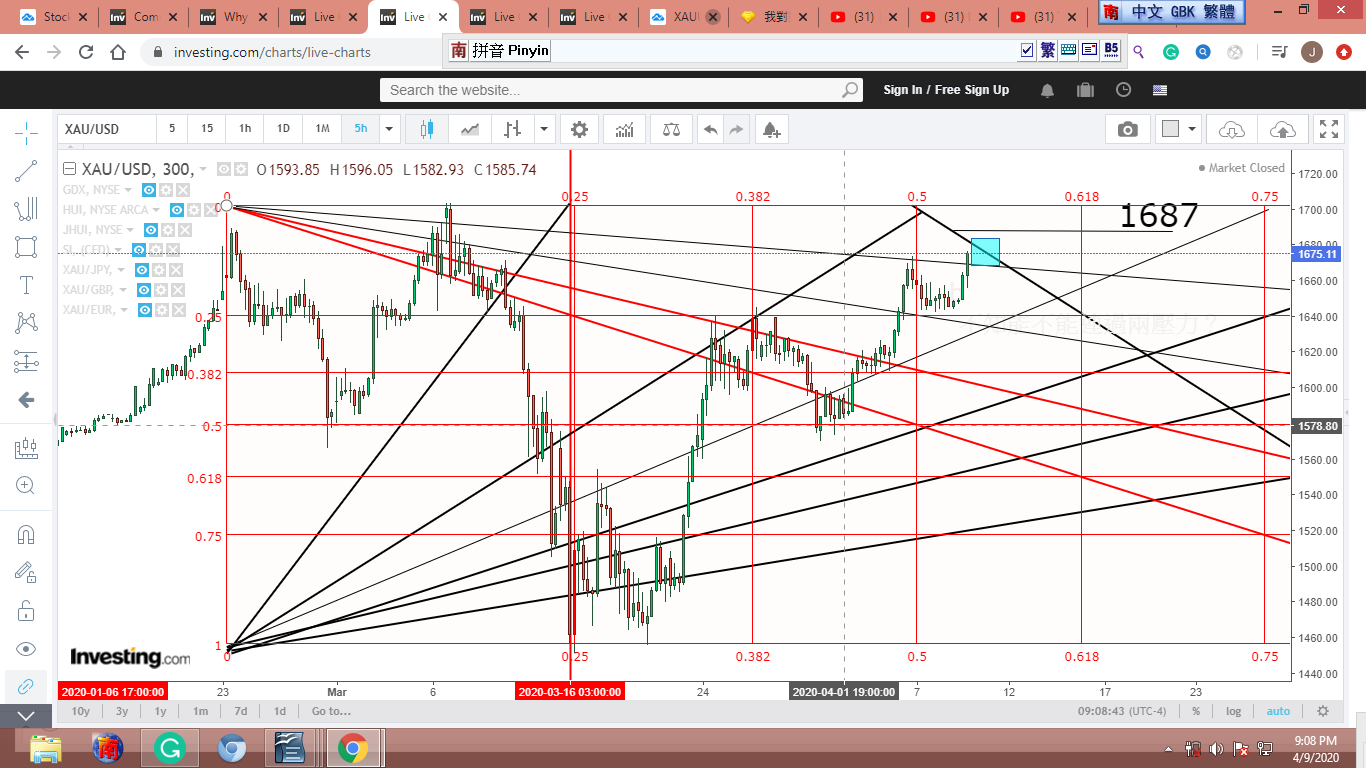Set time range to 7d
Screen dimensions: 1366x768
pos(241,711)
